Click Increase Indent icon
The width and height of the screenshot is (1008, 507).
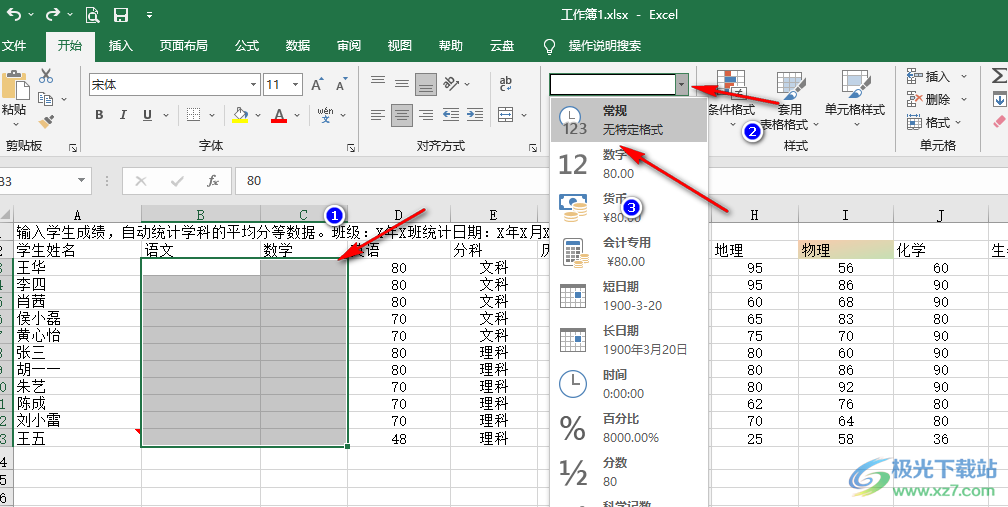475,115
